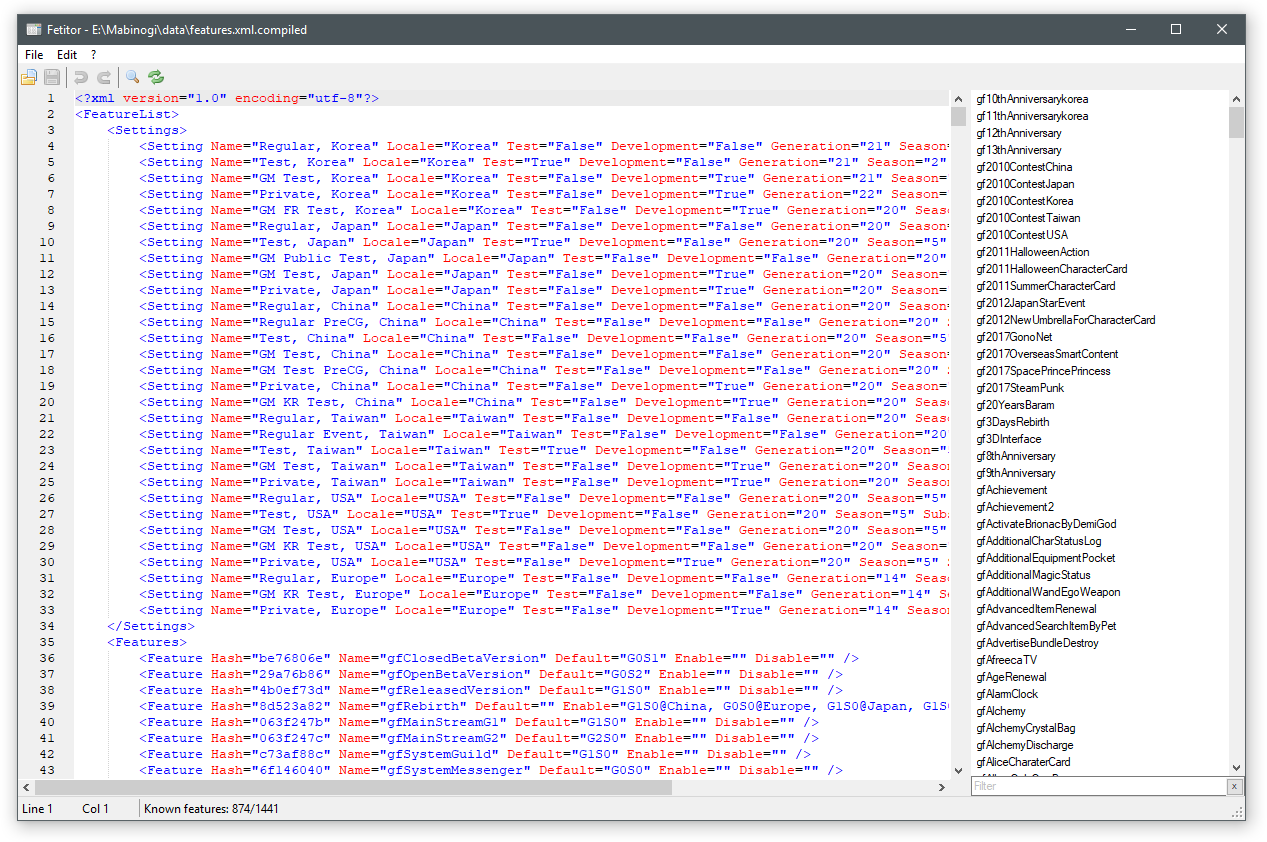Click the green Refresh arrows icon
Viewport: 1267px width, 842px height.
(156, 77)
